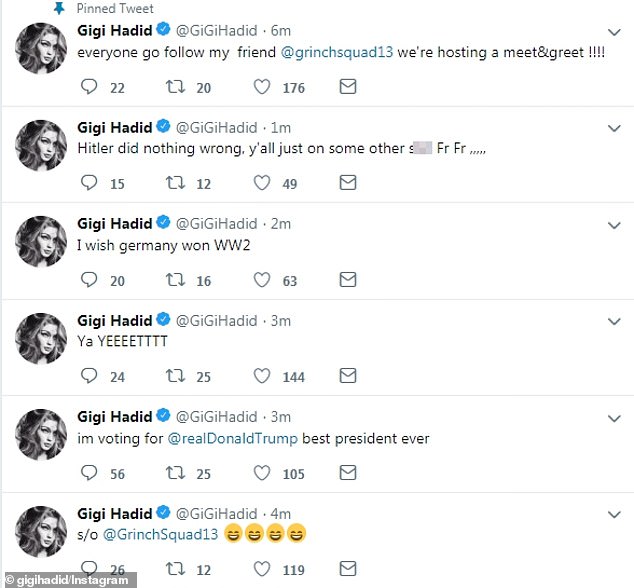Open Gigi Hadid's avatar on the pinned tweet
This screenshot has height=588, width=634.
[41, 48]
